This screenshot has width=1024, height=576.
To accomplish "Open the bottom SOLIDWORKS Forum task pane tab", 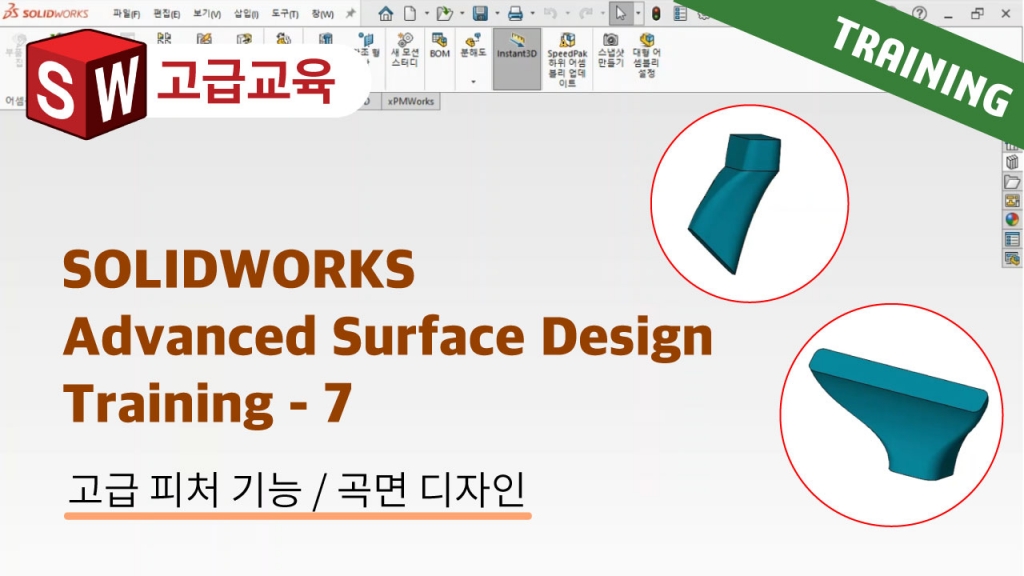I will pos(1012,259).
